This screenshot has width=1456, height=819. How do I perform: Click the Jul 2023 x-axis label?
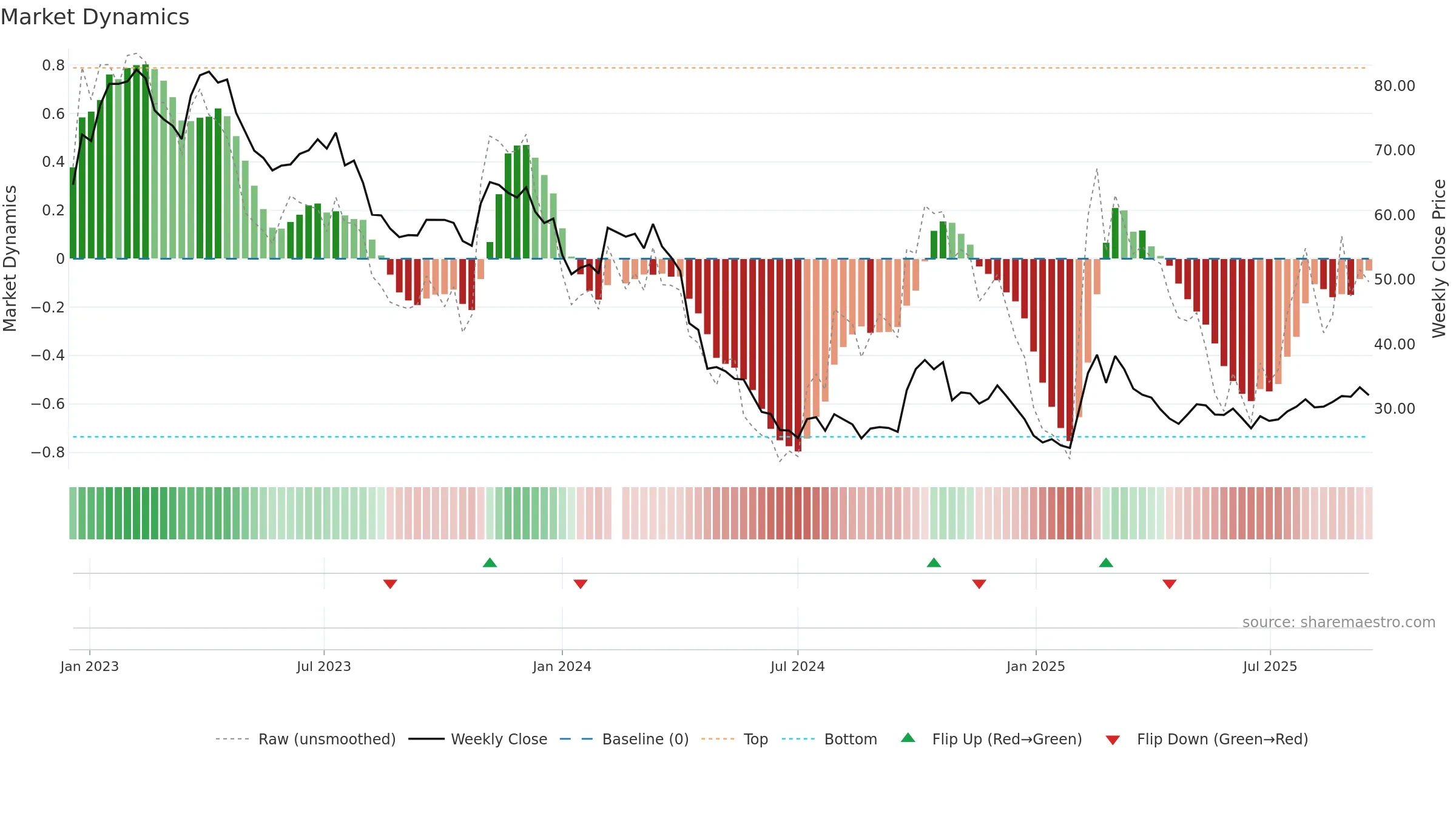(x=323, y=666)
